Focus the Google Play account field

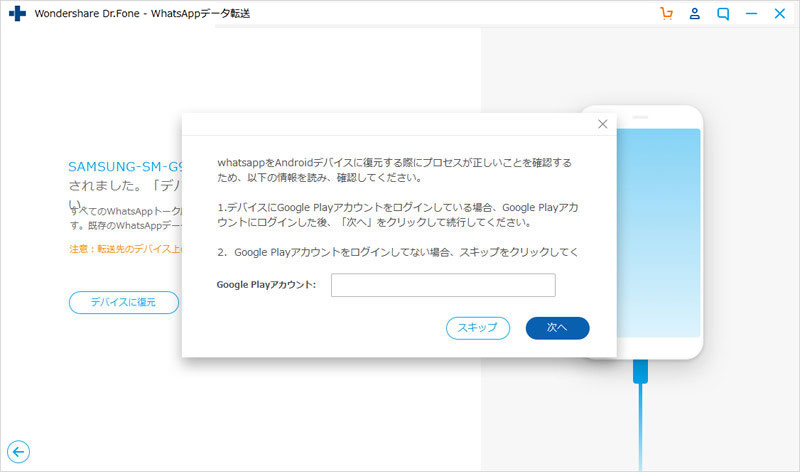[x=443, y=285]
